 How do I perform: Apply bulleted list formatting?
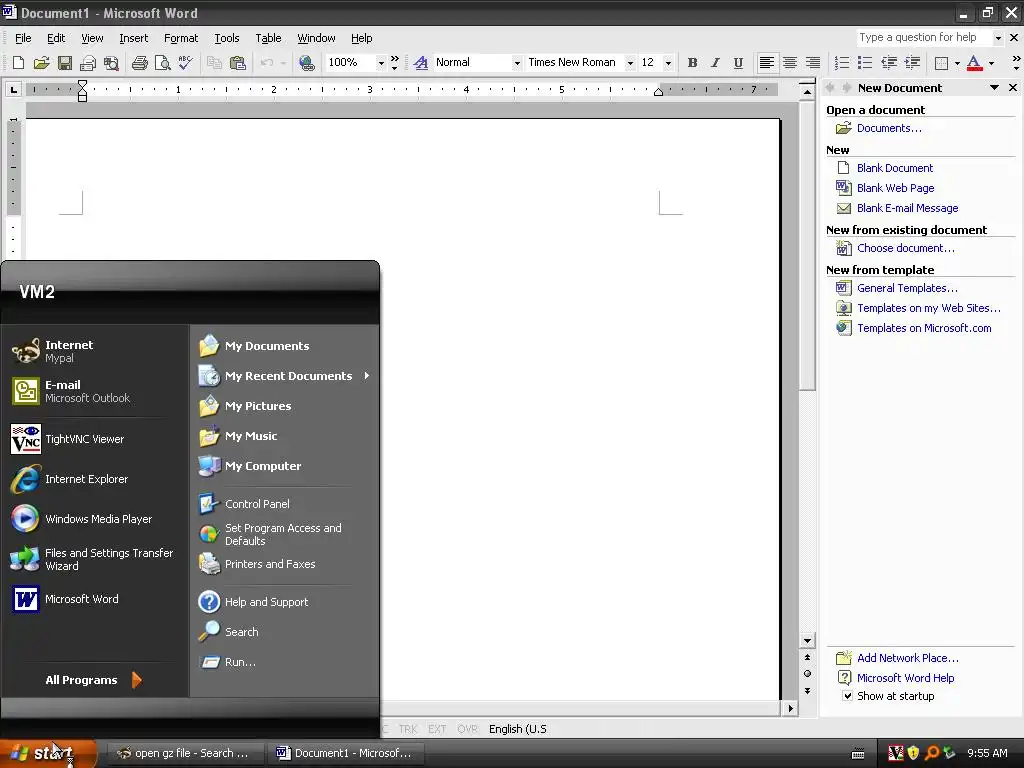pos(865,63)
